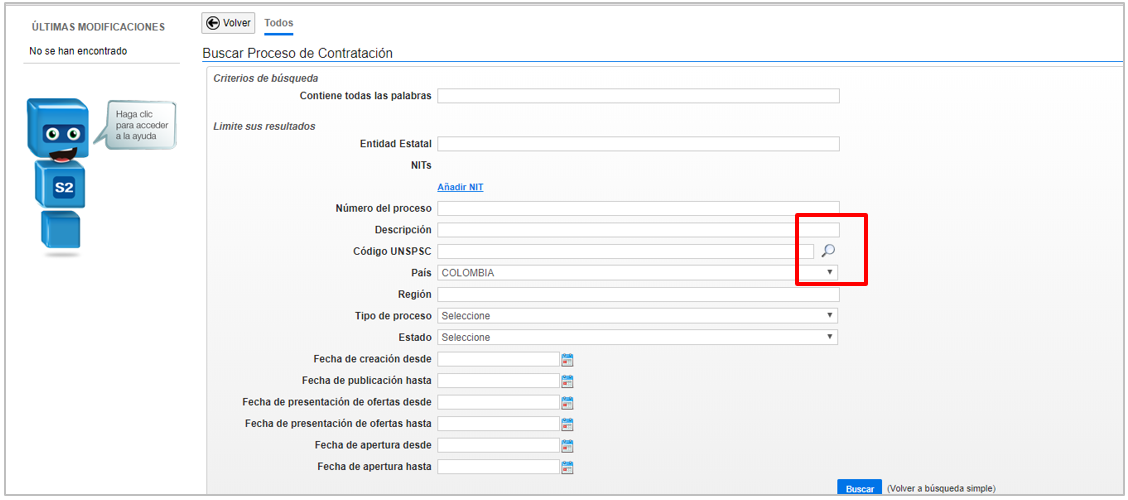Screen dimensions: 1128x500
Task: Open calendar for Fecha de apertura desde
Action: click(567, 445)
